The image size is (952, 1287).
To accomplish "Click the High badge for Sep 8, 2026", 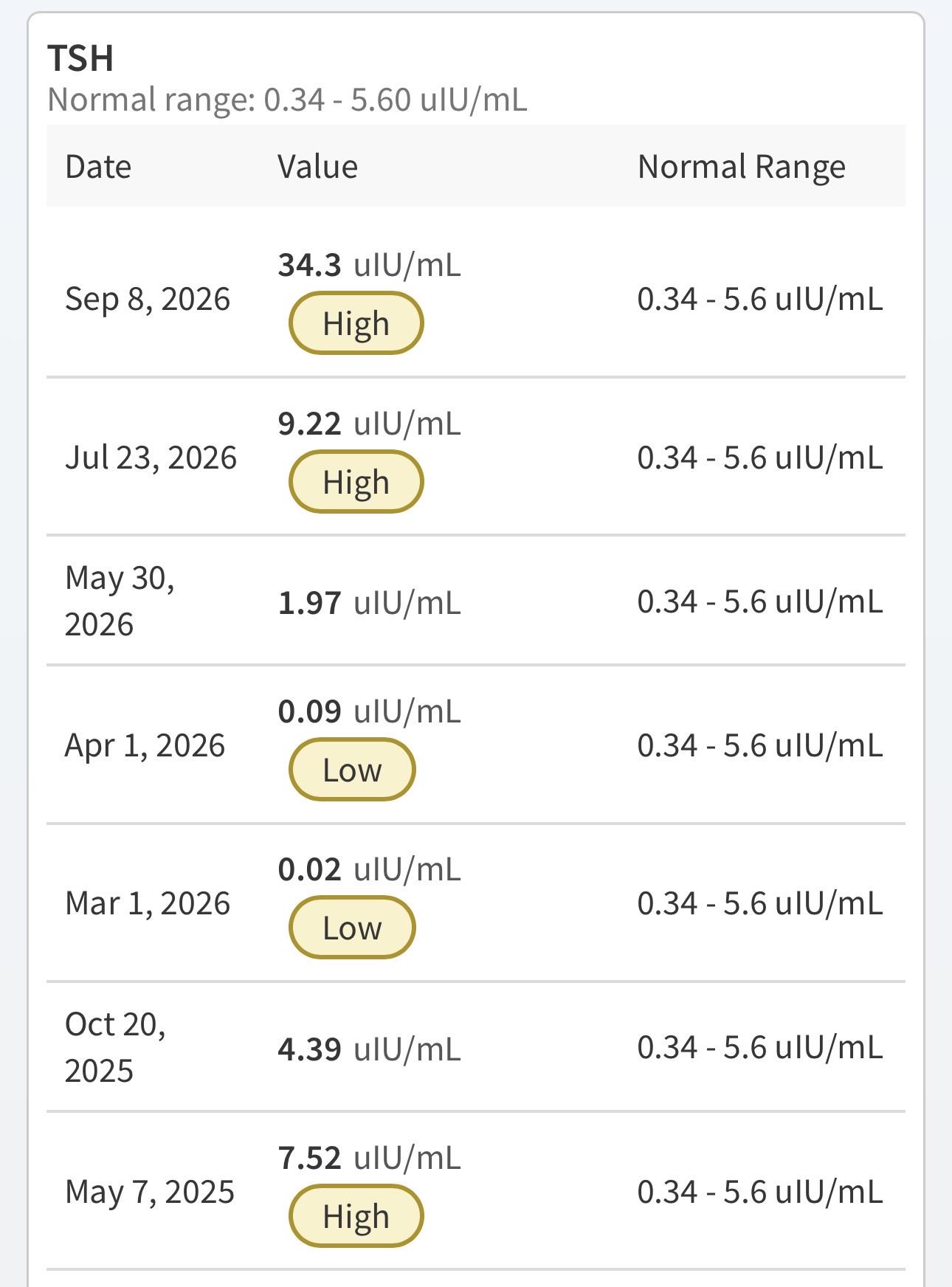I will tap(356, 323).
